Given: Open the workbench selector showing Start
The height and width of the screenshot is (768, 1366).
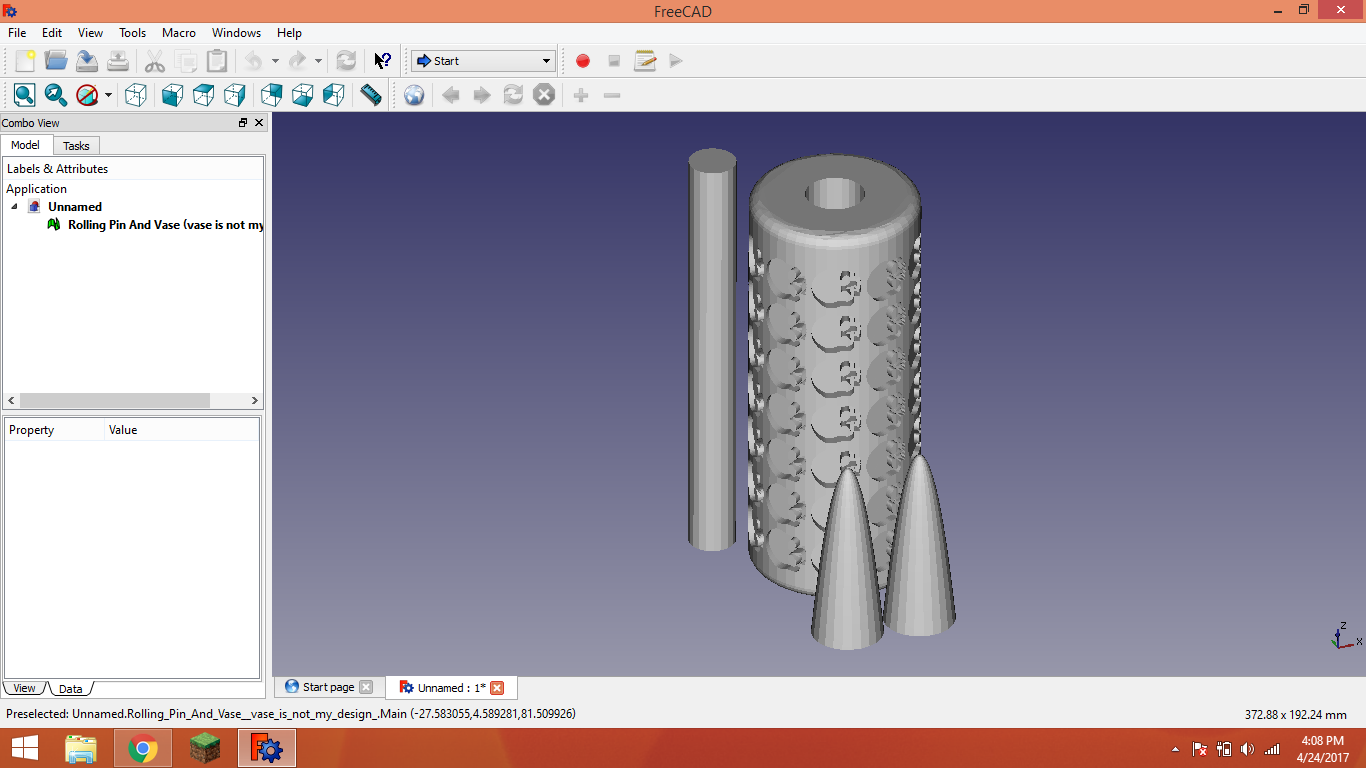Looking at the screenshot, I should pyautogui.click(x=483, y=61).
